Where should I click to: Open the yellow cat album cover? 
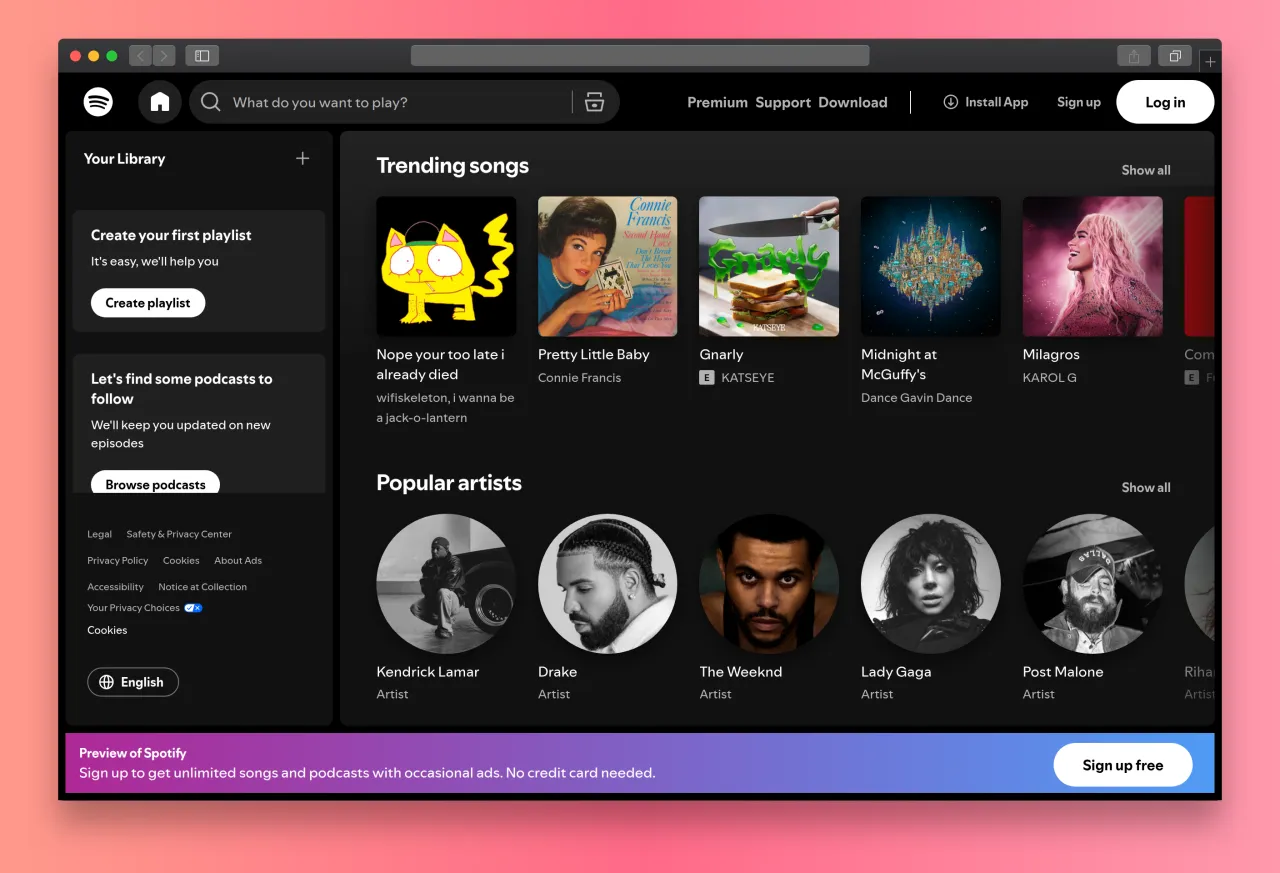click(x=446, y=266)
